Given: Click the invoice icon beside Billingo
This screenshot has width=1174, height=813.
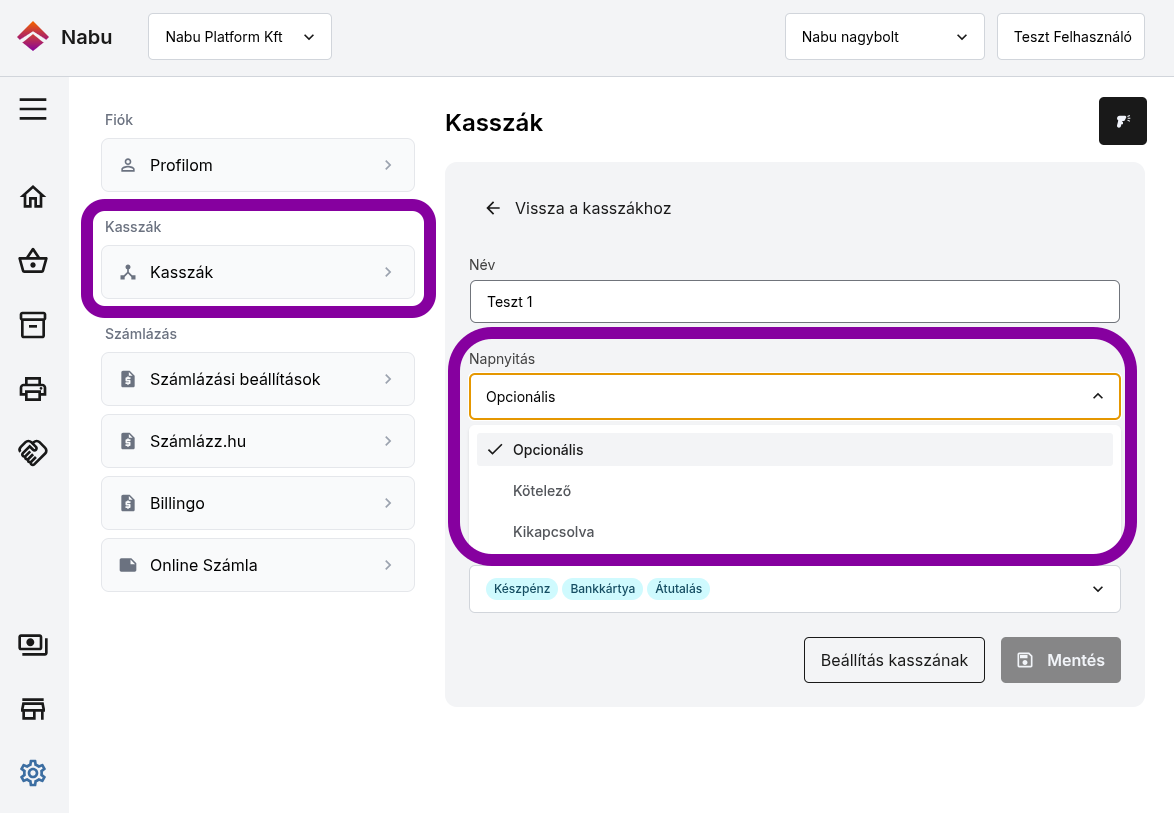Looking at the screenshot, I should [128, 503].
